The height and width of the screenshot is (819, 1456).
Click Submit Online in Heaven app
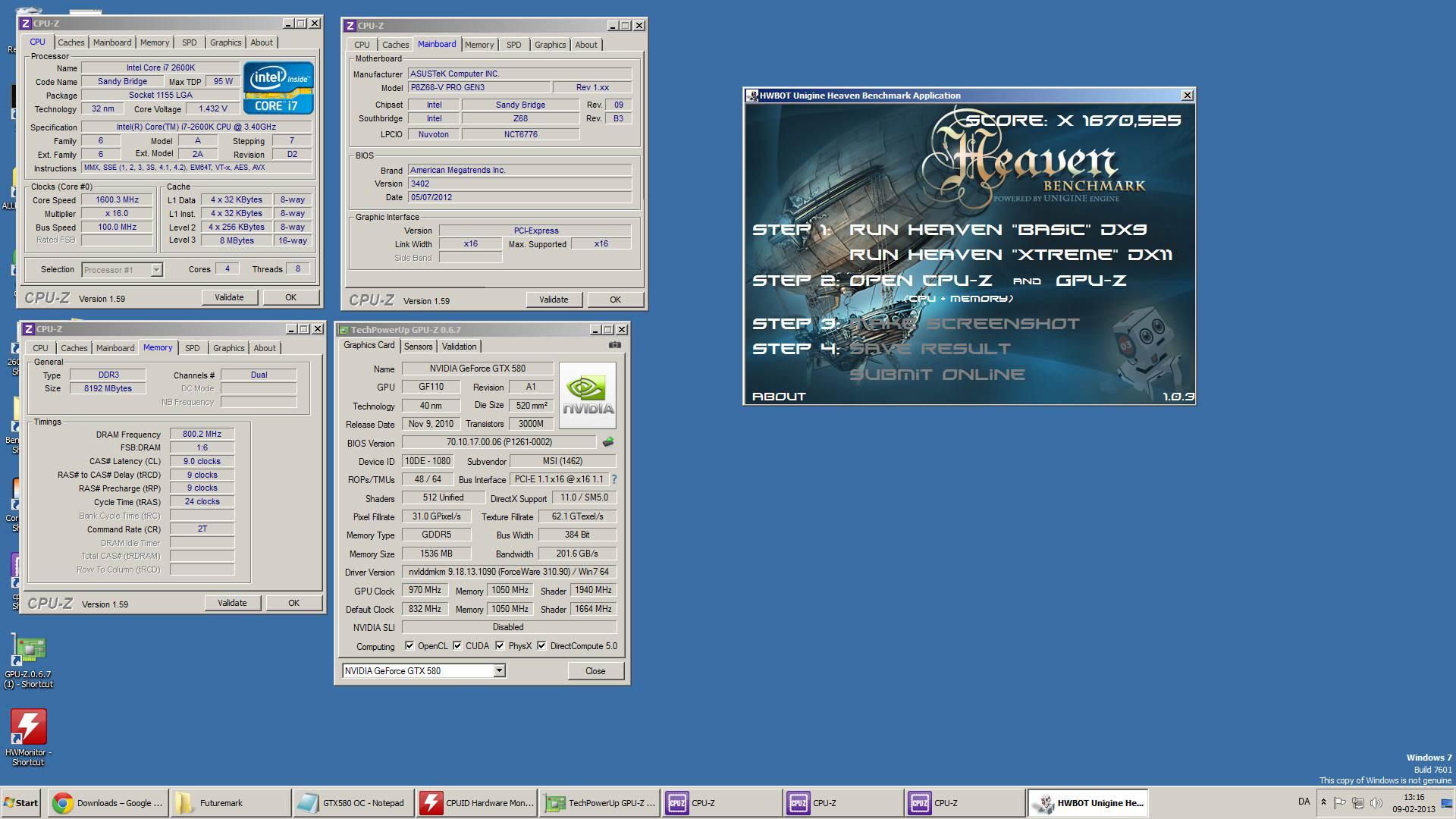937,375
